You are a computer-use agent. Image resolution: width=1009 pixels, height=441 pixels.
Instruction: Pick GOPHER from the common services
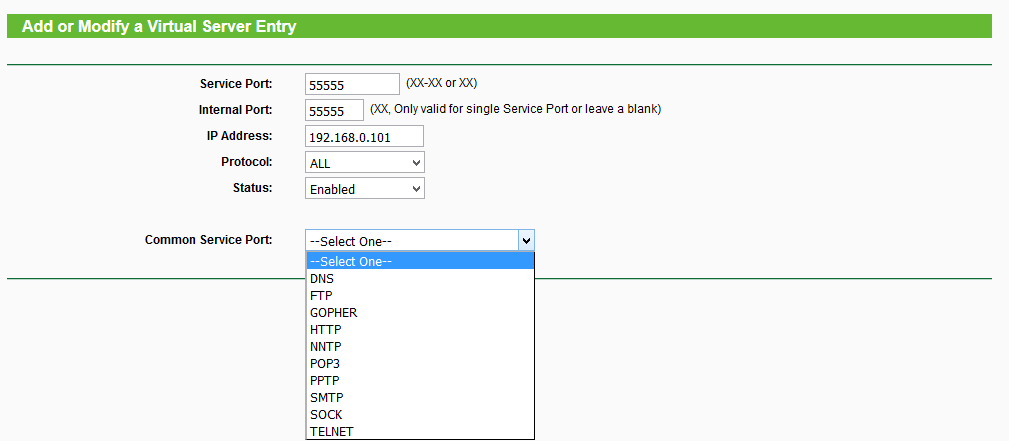420,313
